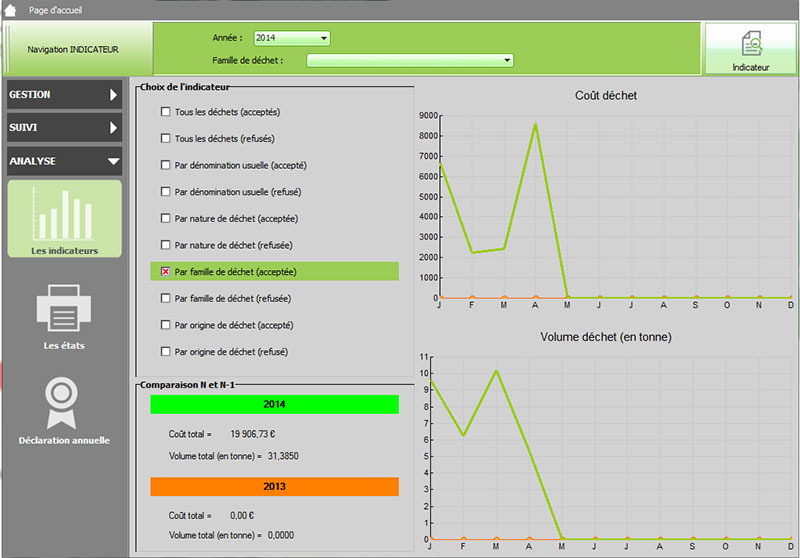Image resolution: width=800 pixels, height=558 pixels.
Task: Click the 0,00 € cost value for 2013
Action: 242,516
